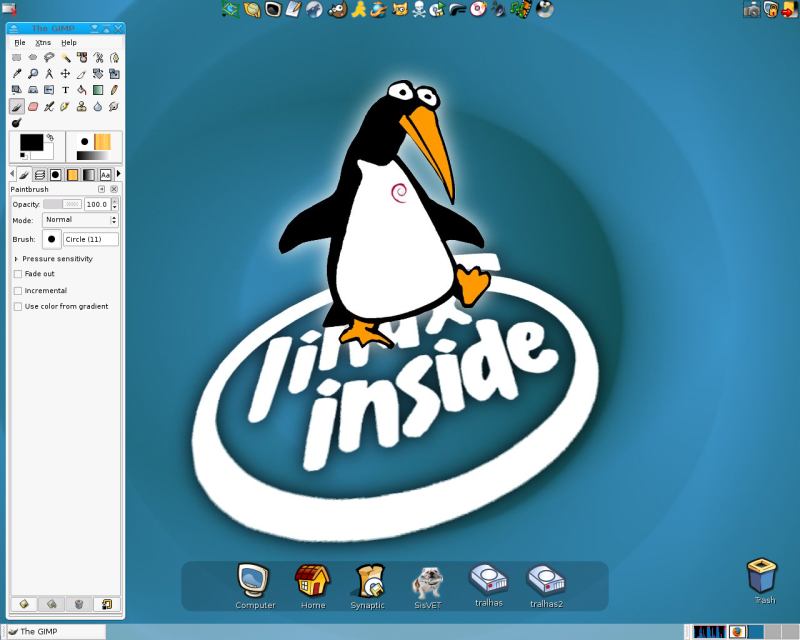
Task: Select the Rotate tool
Action: [x=98, y=74]
